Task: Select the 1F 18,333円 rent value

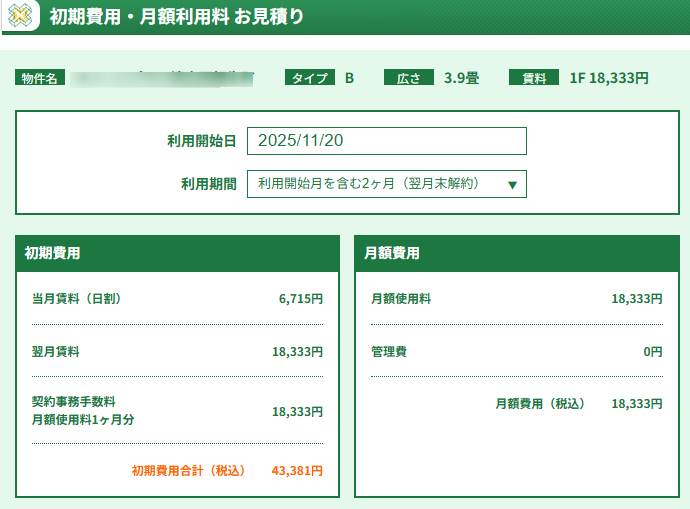Action: point(609,78)
